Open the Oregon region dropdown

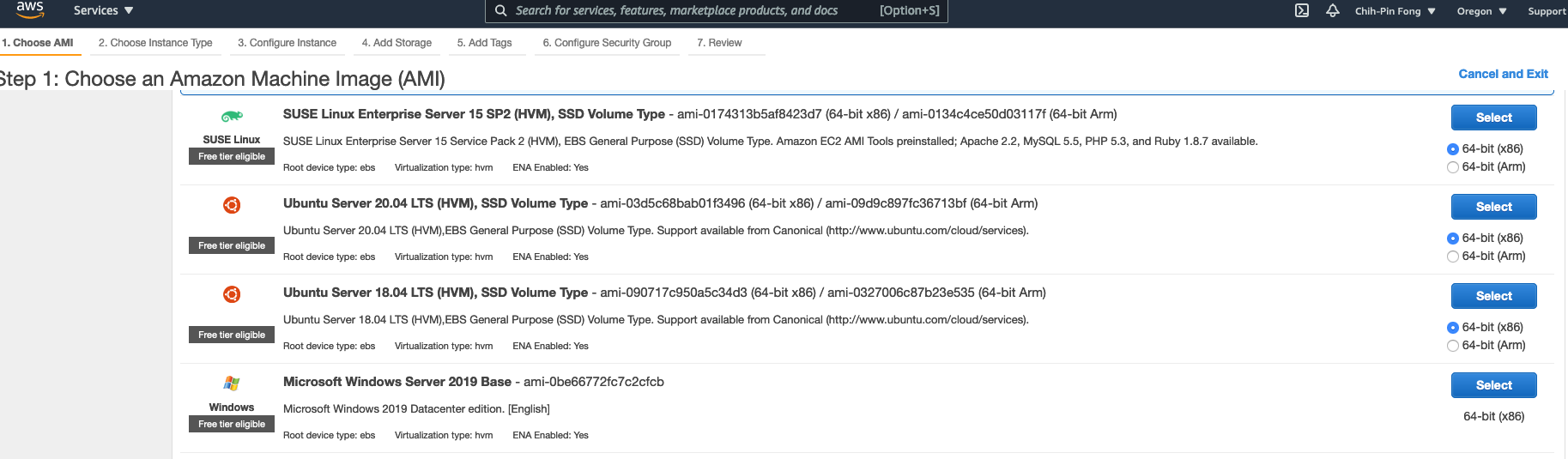point(1481,11)
